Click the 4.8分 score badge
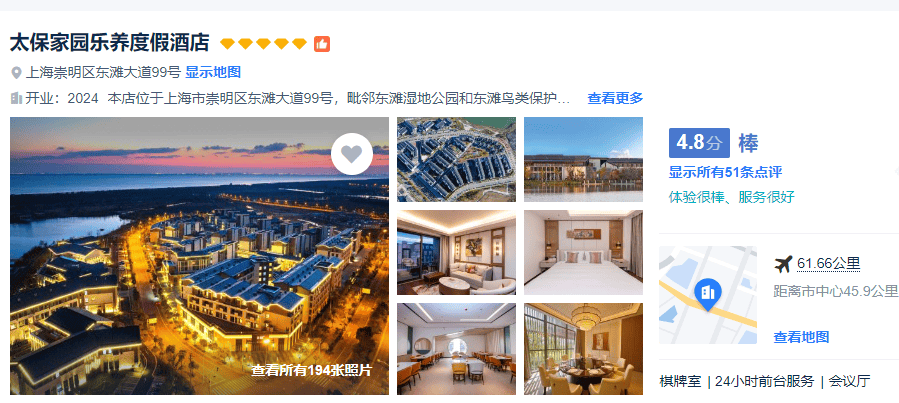This screenshot has height=403, width=899. tap(699, 143)
